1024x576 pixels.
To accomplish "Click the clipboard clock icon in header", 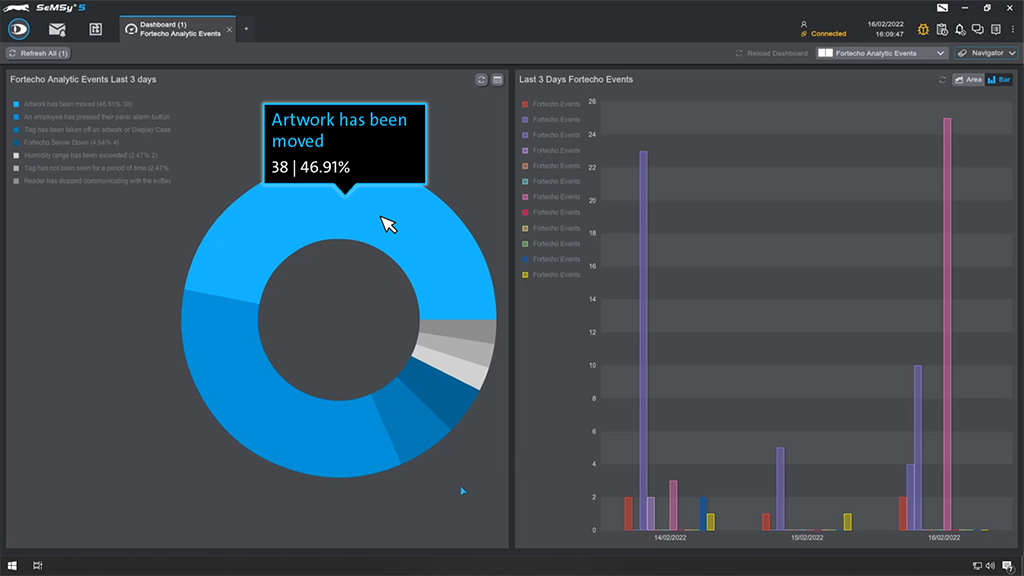I will pos(942,29).
